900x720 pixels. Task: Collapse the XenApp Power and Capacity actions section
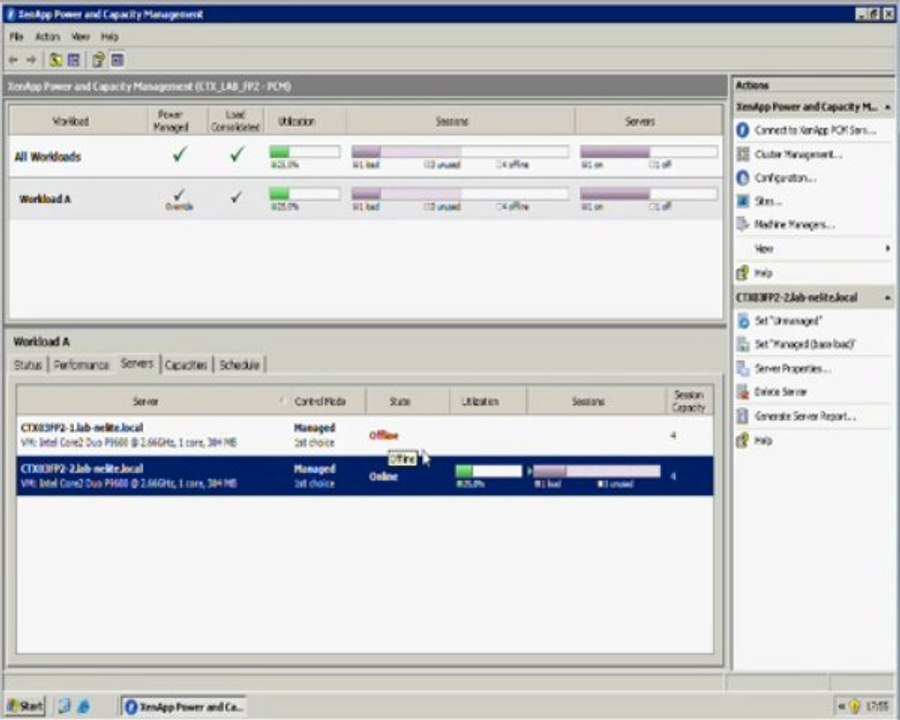(x=887, y=107)
